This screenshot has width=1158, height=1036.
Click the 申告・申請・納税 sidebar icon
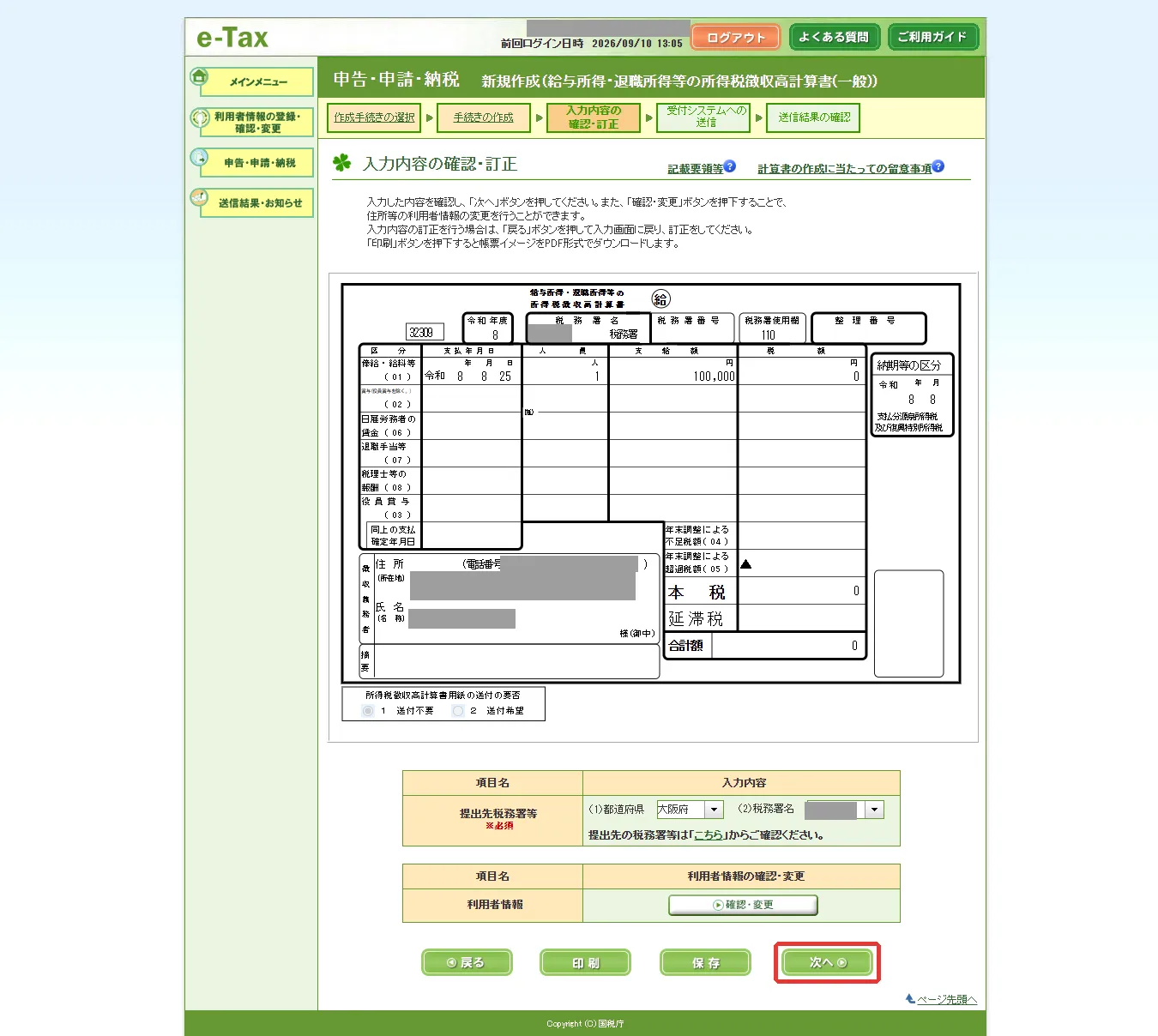(x=200, y=158)
